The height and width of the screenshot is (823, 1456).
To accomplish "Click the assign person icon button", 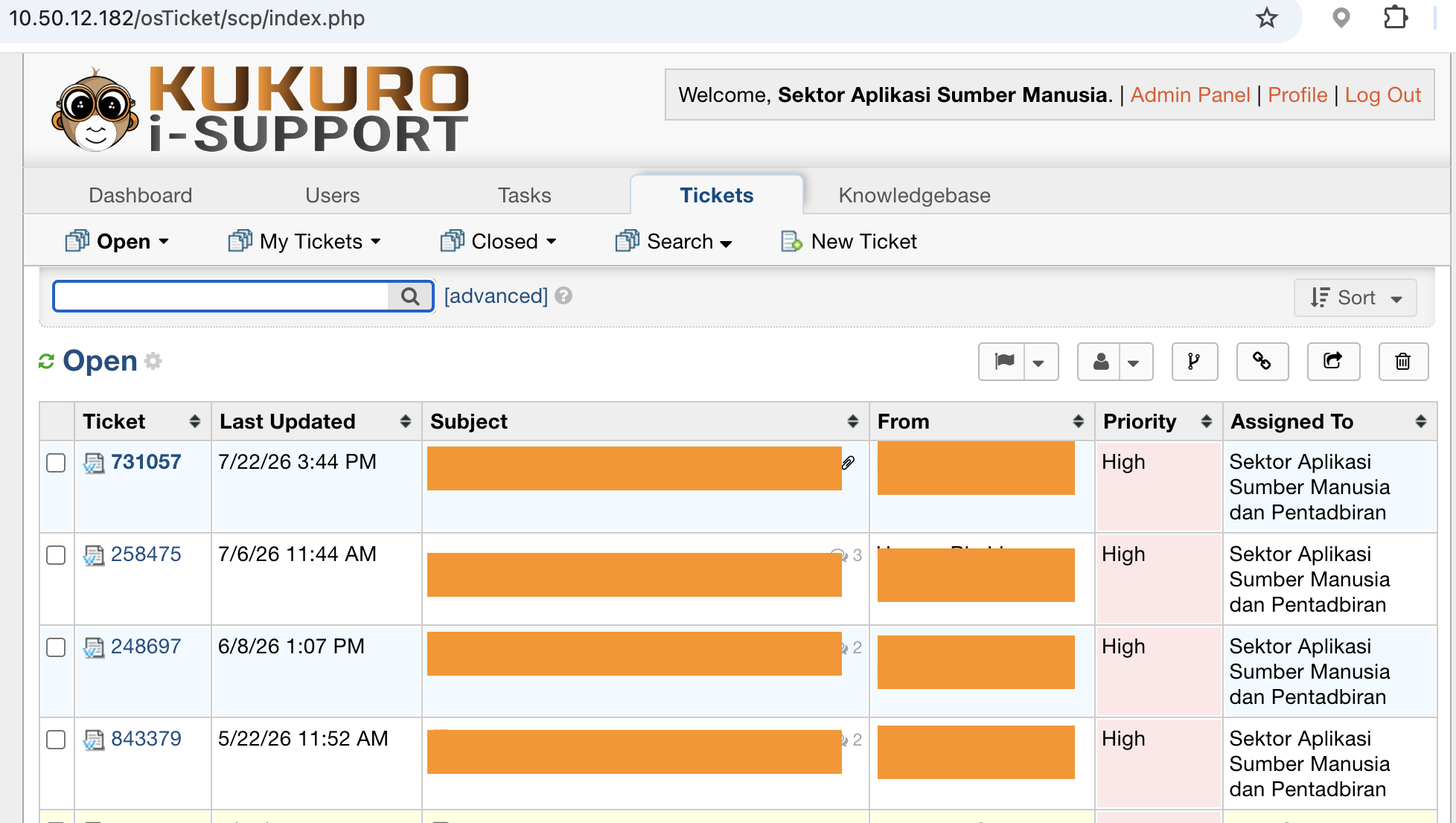I will pyautogui.click(x=1100, y=362).
